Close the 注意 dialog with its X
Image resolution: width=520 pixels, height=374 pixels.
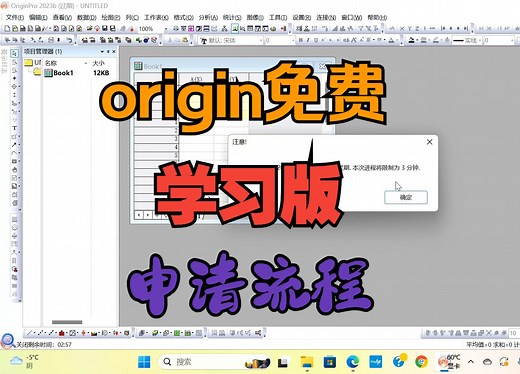tap(429, 142)
